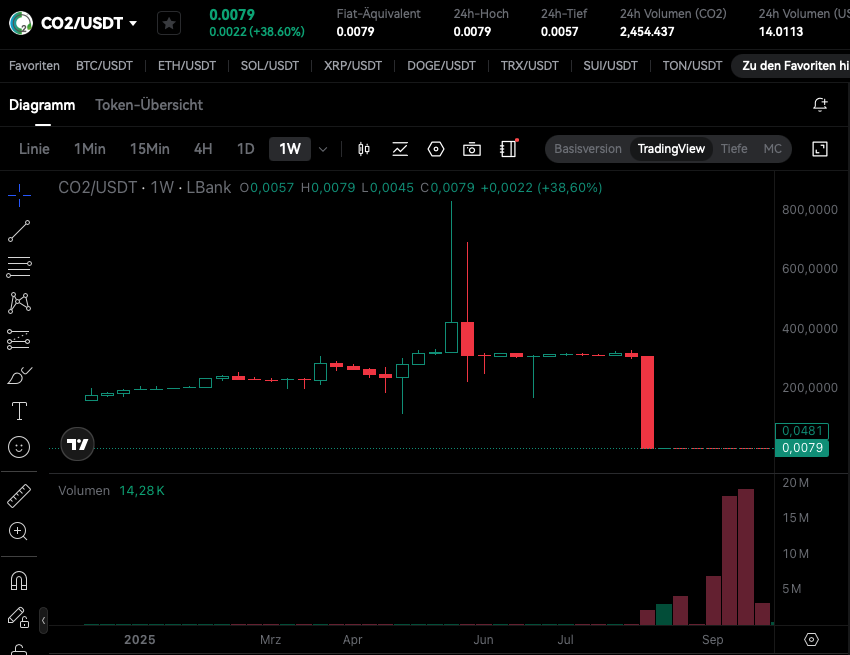Select the XABCD pattern tool
The width and height of the screenshot is (850, 655).
(x=19, y=303)
